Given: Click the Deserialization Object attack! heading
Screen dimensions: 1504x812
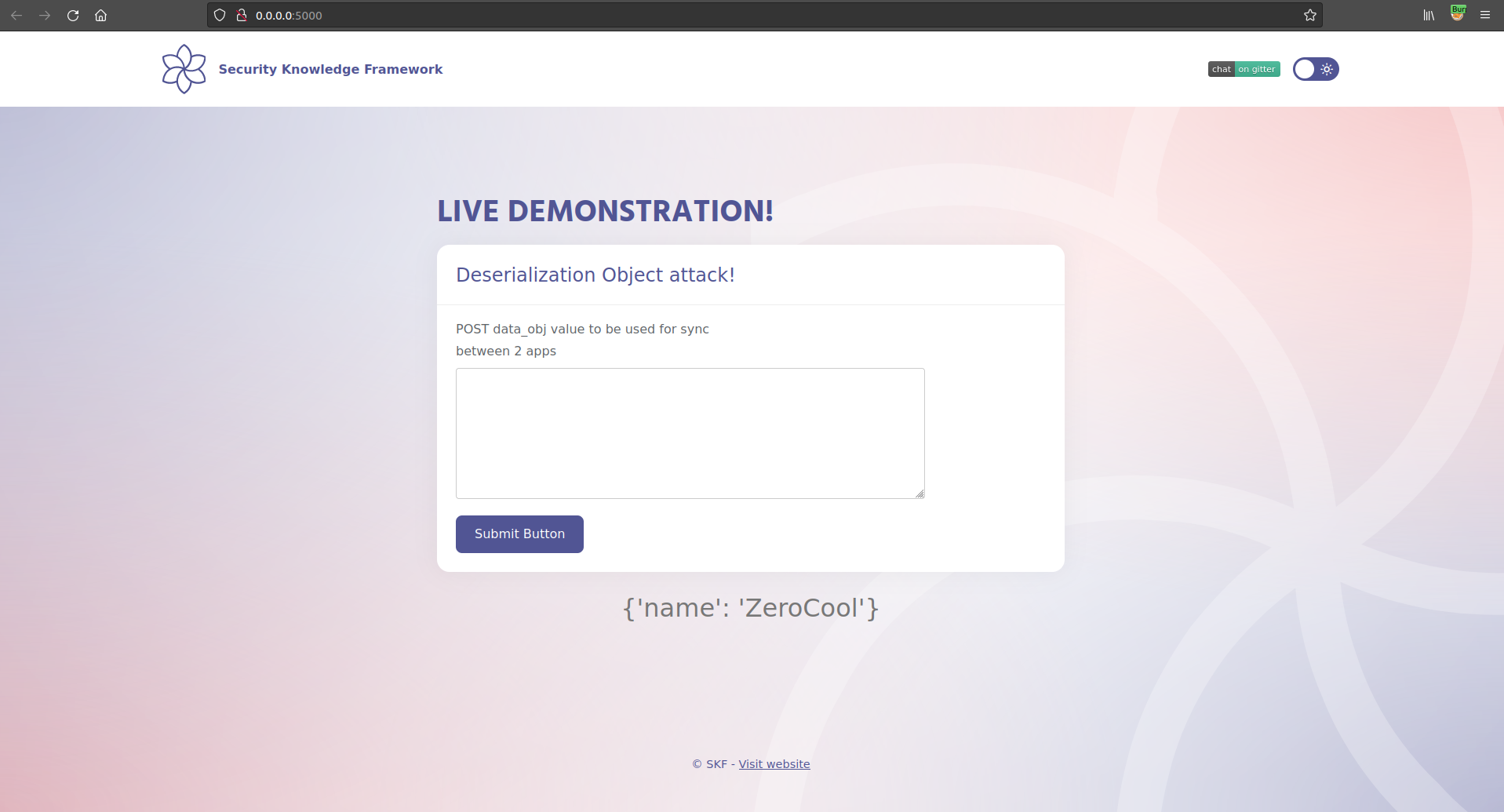Looking at the screenshot, I should 595,275.
